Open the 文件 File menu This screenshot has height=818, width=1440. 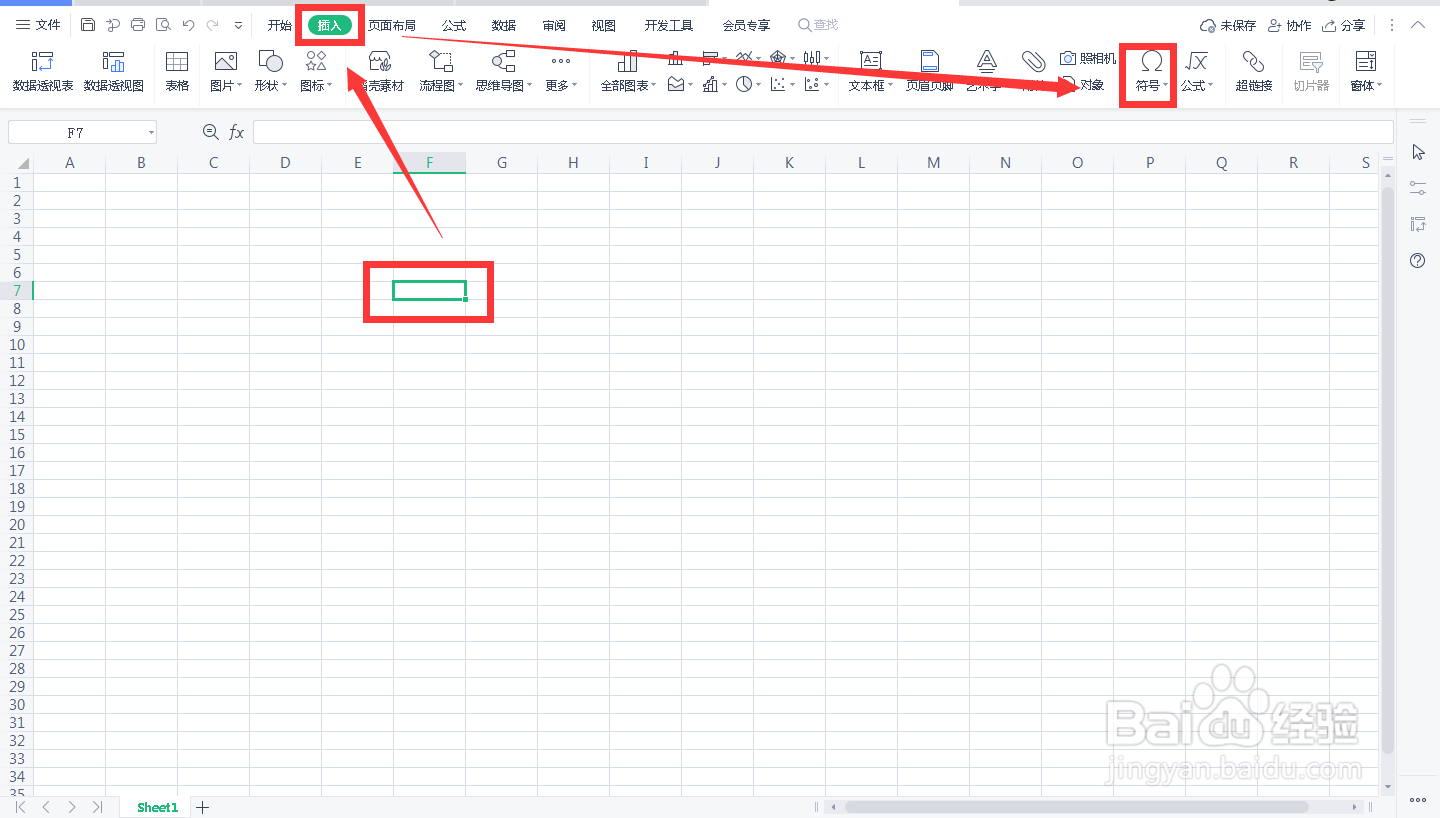pyautogui.click(x=38, y=25)
